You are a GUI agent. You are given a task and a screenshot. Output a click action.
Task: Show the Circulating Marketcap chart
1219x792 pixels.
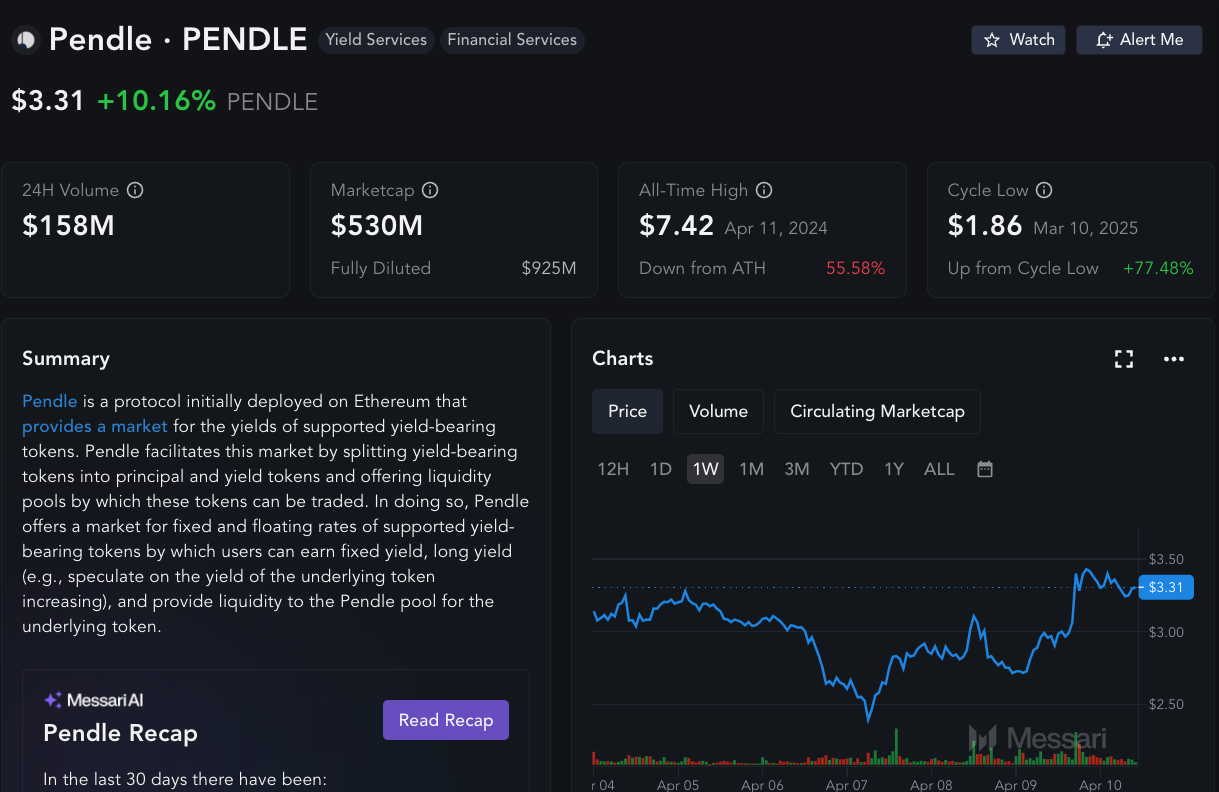(x=877, y=411)
